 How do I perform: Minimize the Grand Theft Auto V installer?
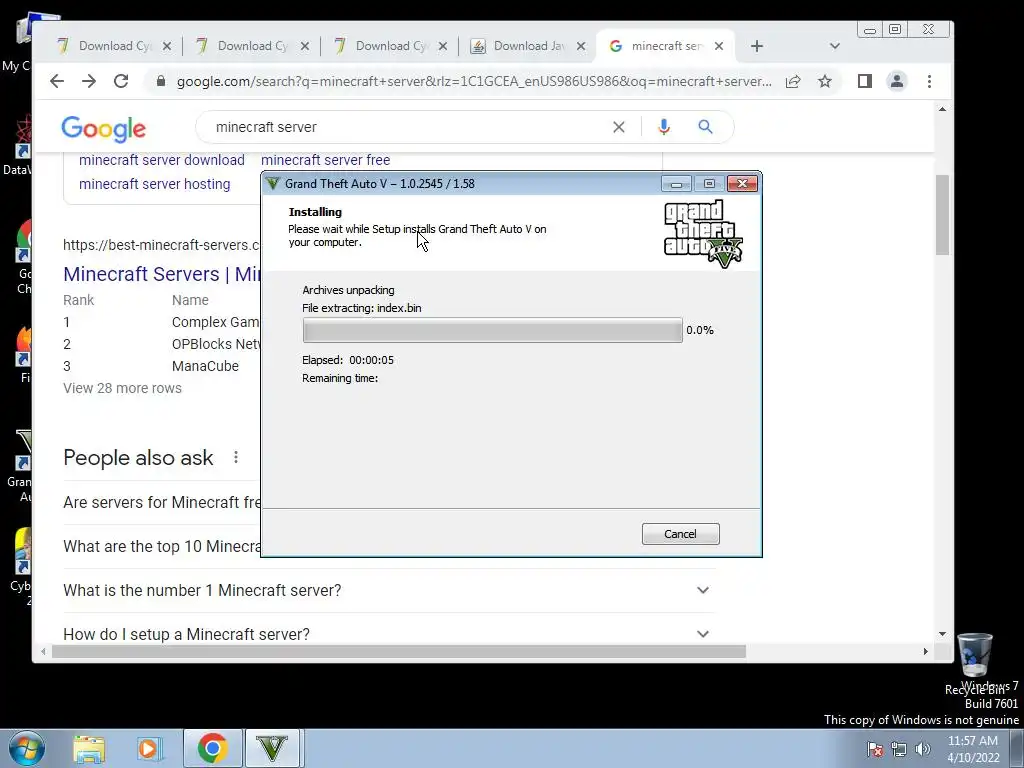pyautogui.click(x=676, y=184)
